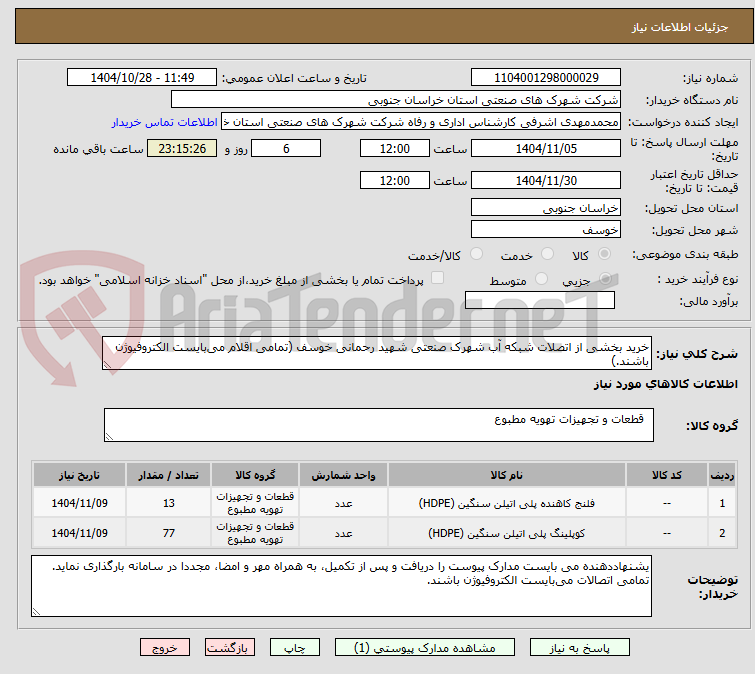The width and height of the screenshot is (755, 674).
Task: Select the خدمت radio button
Action: click(547, 254)
